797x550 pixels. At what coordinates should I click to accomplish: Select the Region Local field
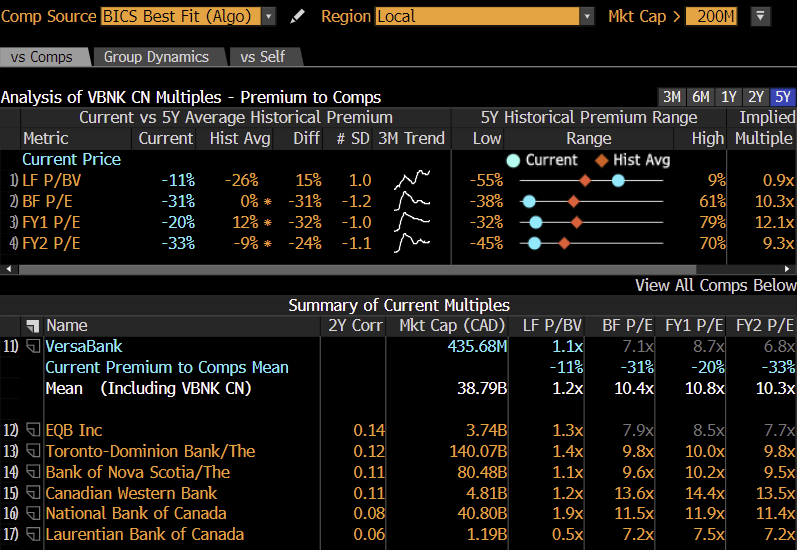477,16
